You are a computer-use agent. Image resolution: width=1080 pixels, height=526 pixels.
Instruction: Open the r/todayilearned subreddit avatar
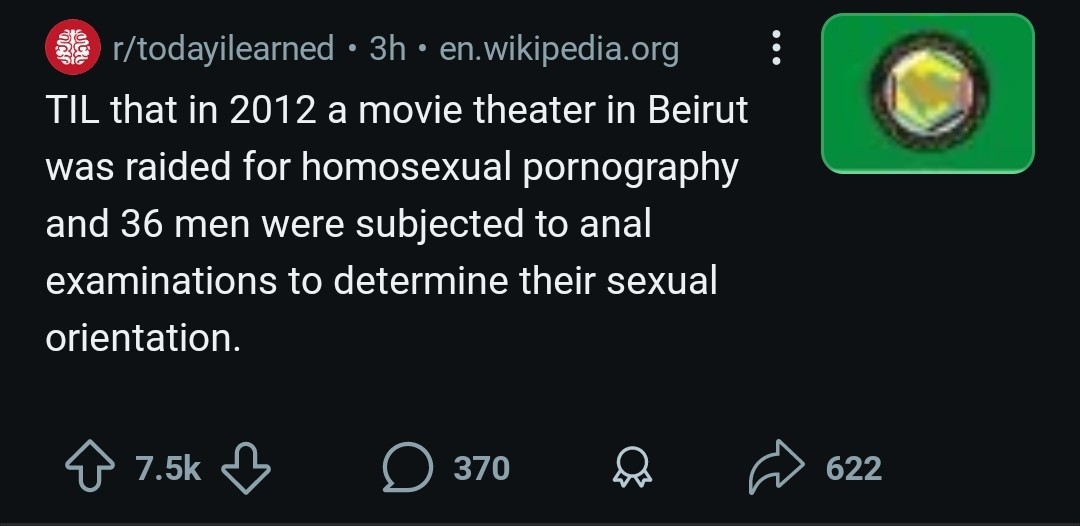(x=73, y=48)
